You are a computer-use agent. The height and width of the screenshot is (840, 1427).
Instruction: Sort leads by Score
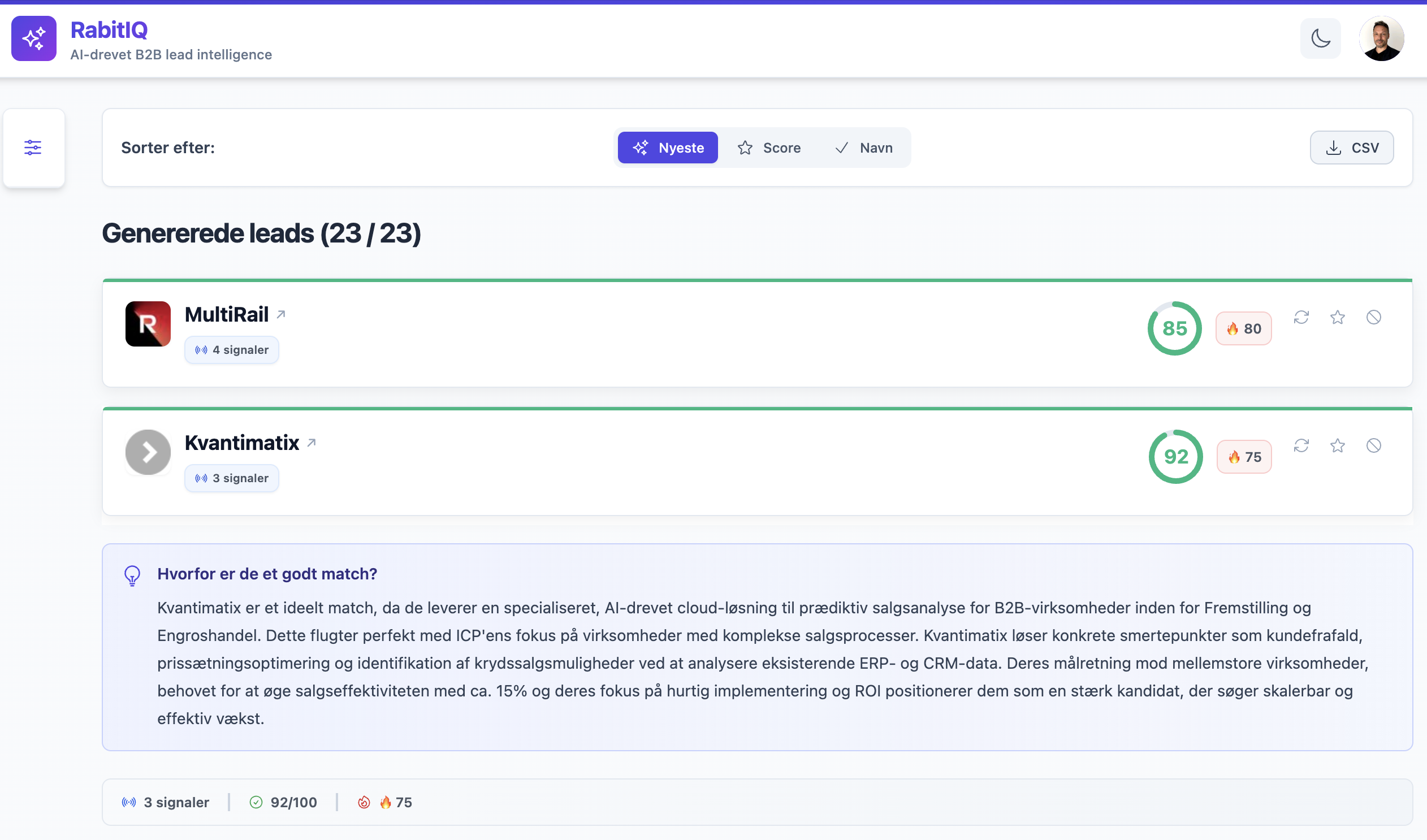[x=769, y=148]
